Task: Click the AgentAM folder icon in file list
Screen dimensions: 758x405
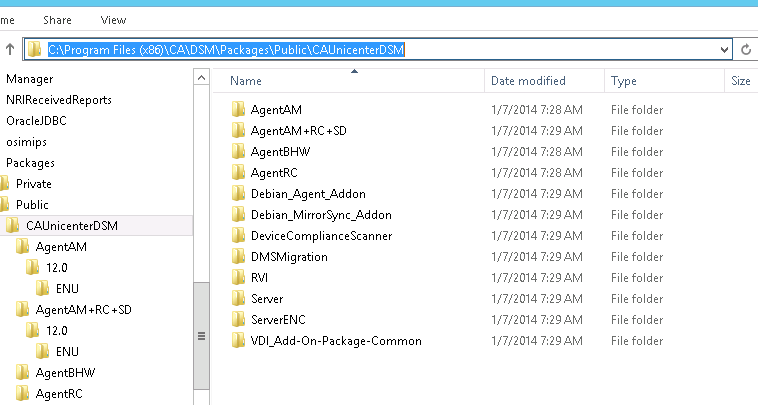Action: click(238, 109)
